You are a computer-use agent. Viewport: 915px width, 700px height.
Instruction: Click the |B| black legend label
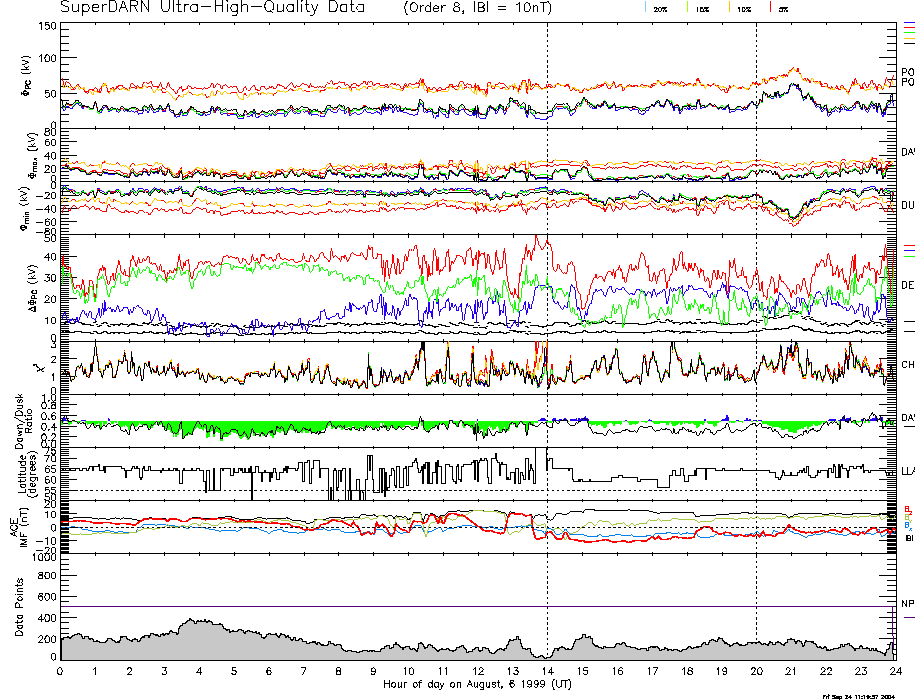908,537
